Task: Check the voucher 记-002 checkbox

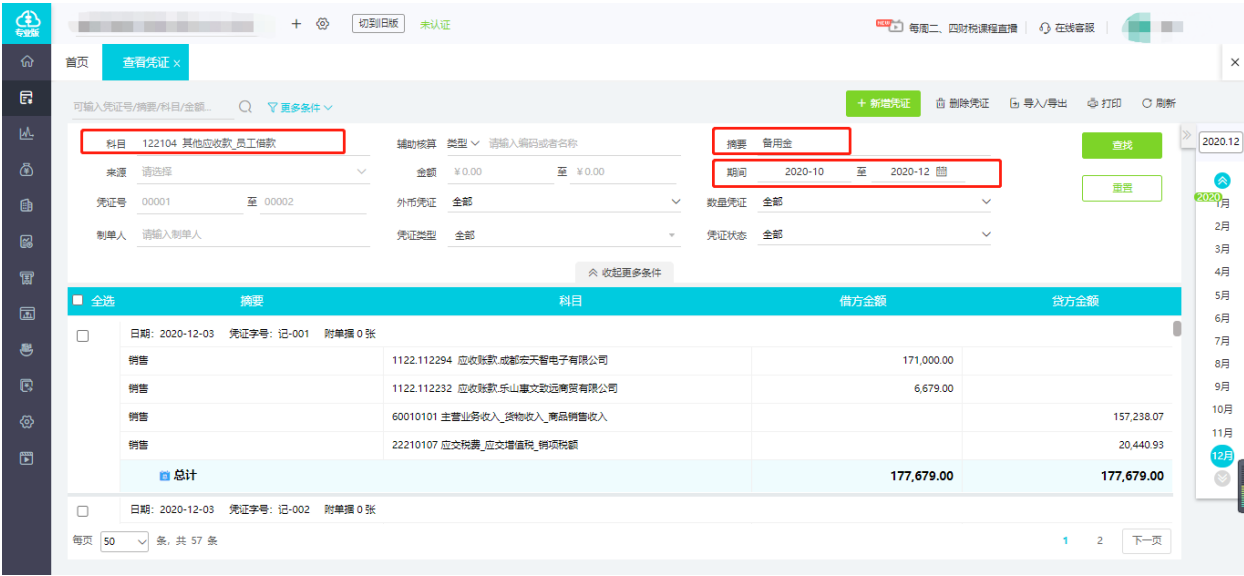Action: coord(83,510)
